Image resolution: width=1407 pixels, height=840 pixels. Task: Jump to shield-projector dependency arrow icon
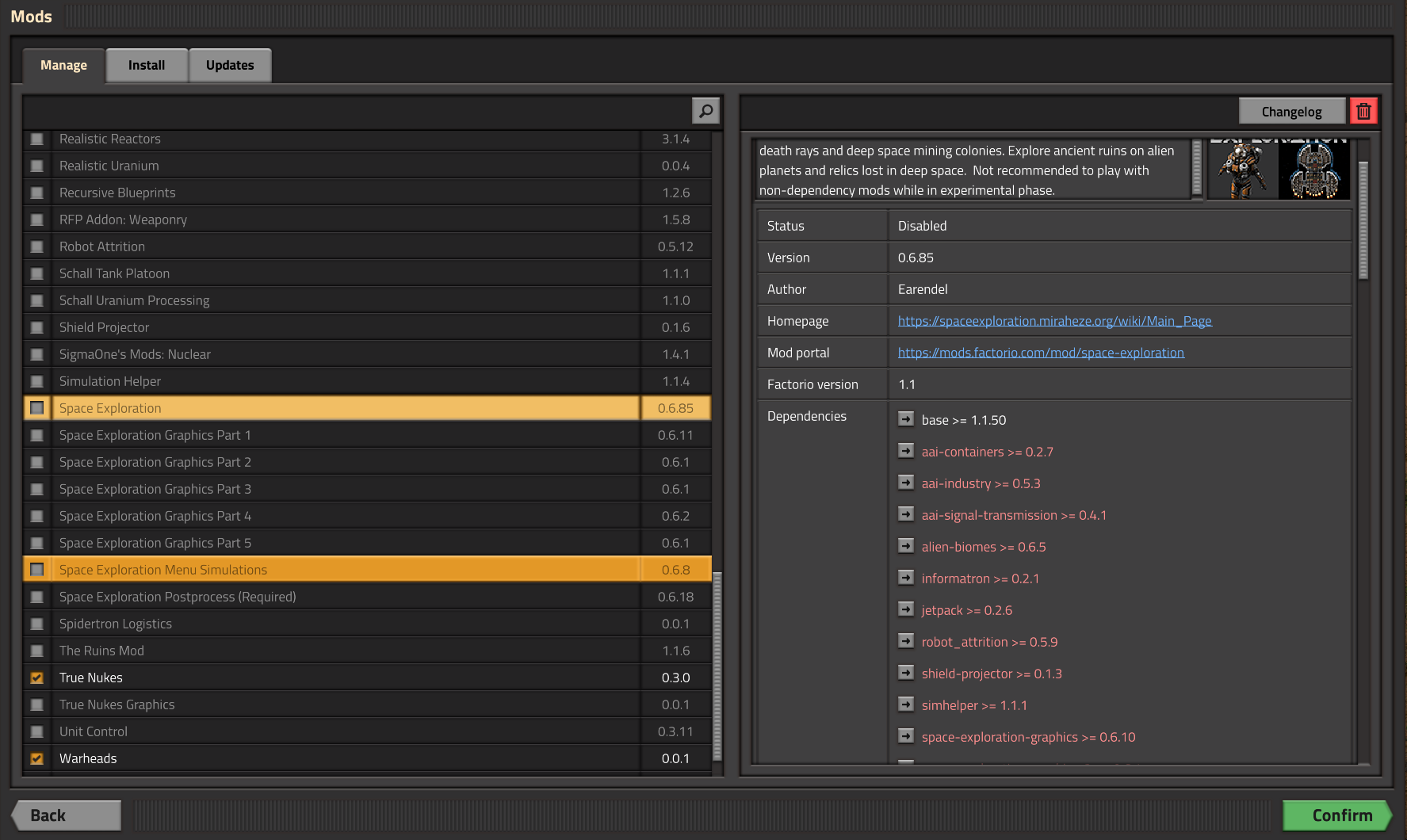pos(906,673)
